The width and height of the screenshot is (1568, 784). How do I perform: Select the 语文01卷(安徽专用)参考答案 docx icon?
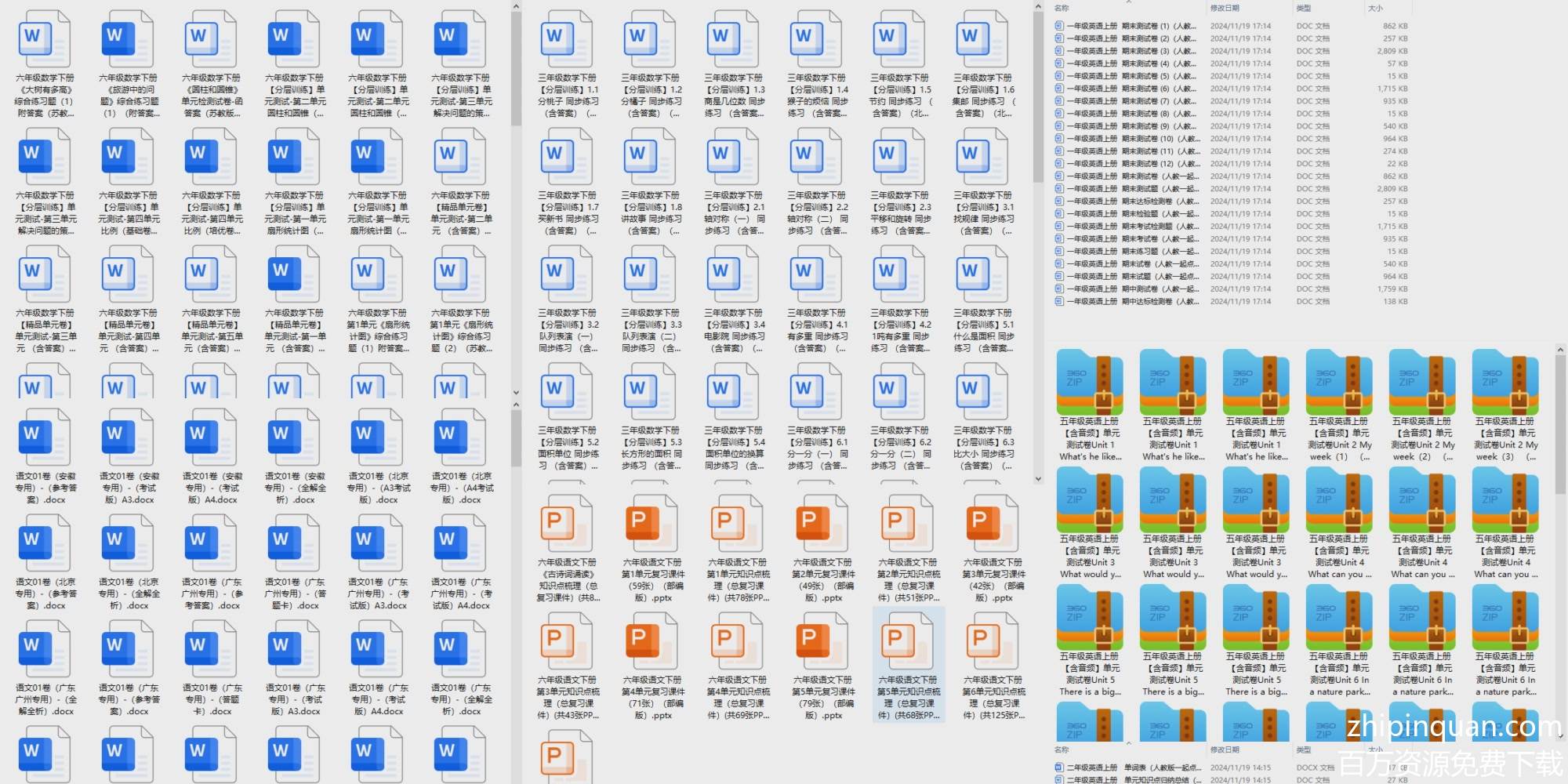[x=45, y=437]
